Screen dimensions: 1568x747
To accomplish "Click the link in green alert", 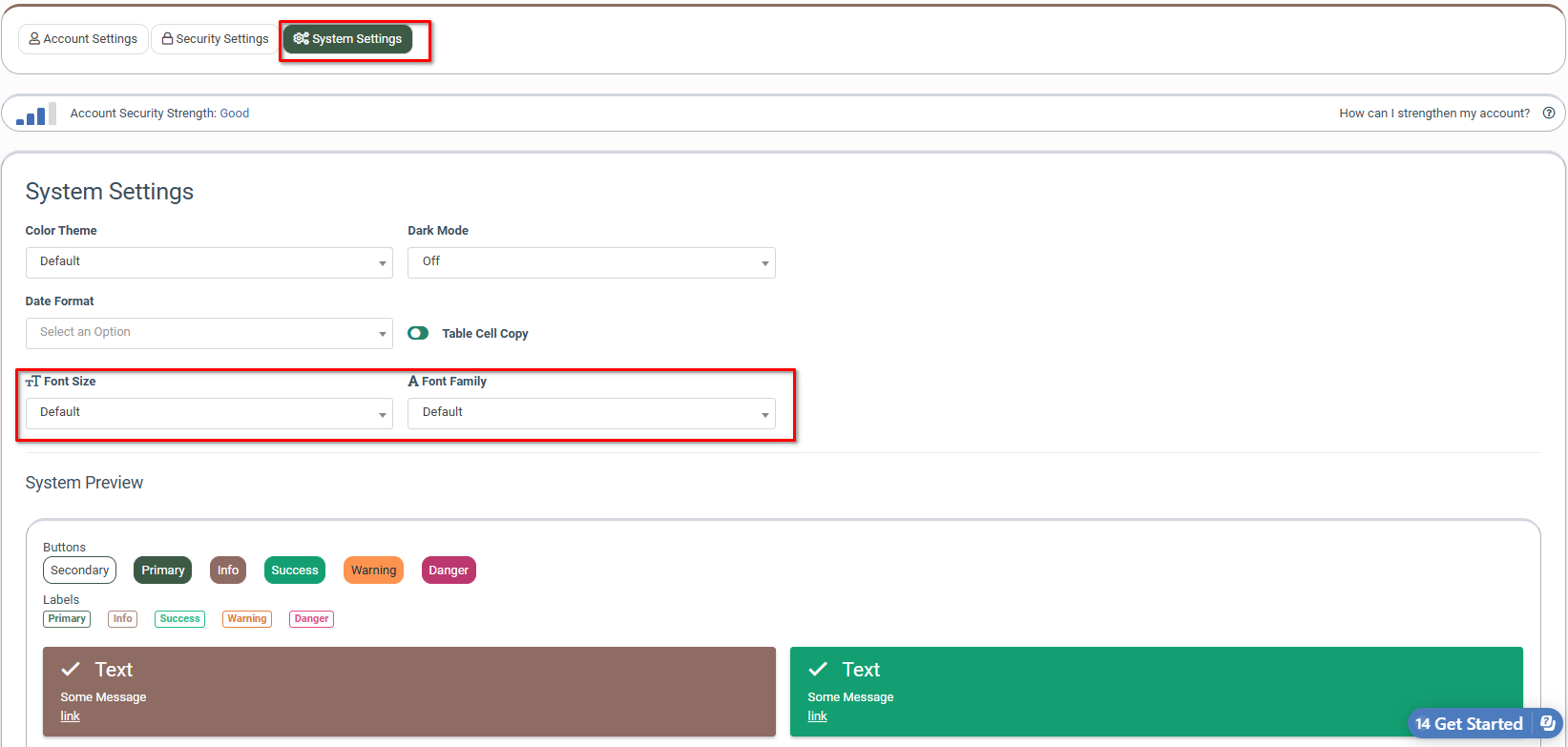I will (x=818, y=716).
